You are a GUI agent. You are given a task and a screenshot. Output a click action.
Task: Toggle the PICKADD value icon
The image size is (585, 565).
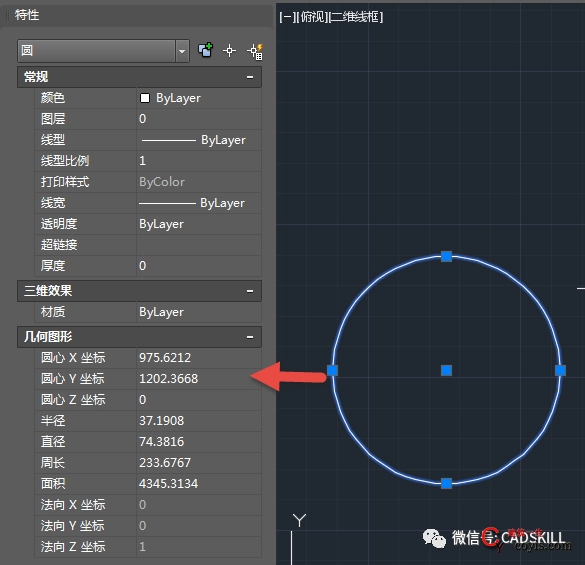click(x=205, y=50)
